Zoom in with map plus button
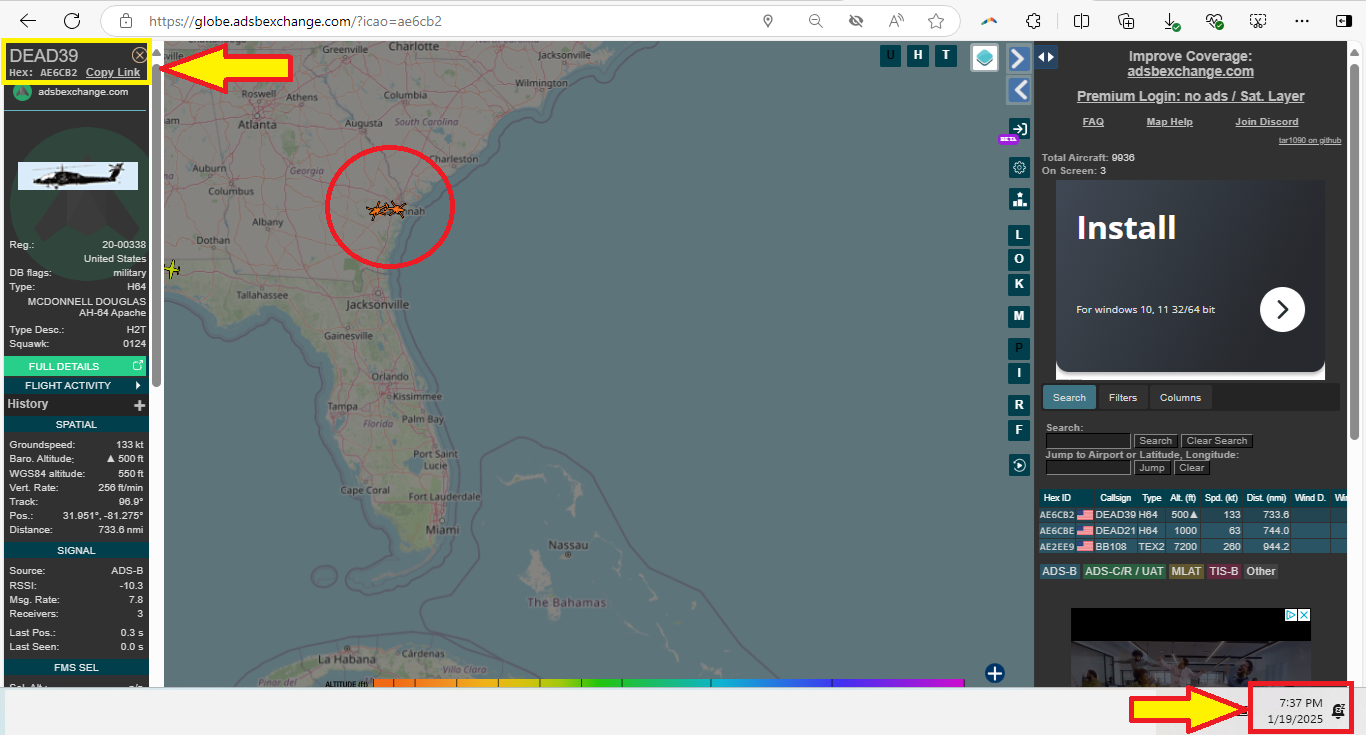This screenshot has width=1366, height=735. [995, 673]
